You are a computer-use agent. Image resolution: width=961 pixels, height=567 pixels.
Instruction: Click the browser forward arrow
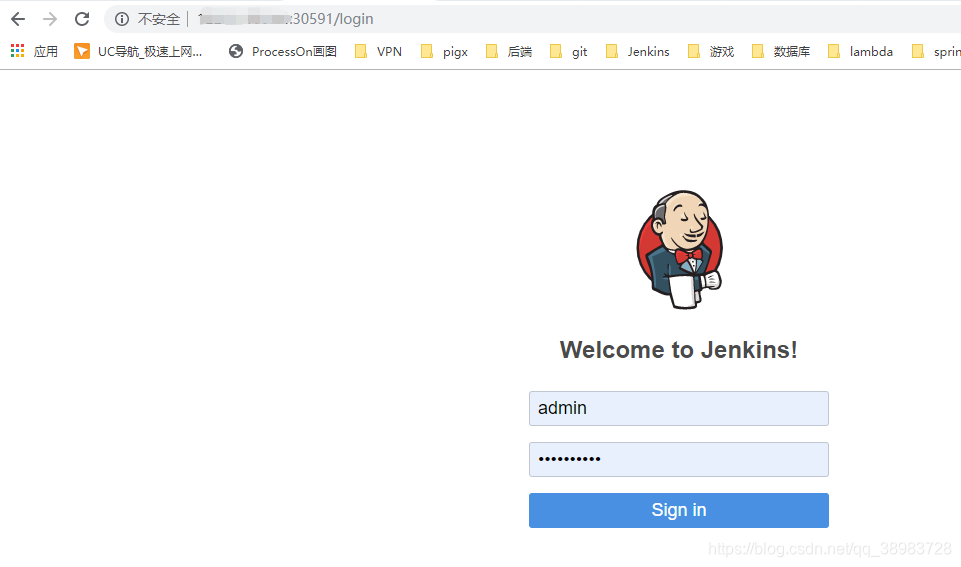click(50, 19)
